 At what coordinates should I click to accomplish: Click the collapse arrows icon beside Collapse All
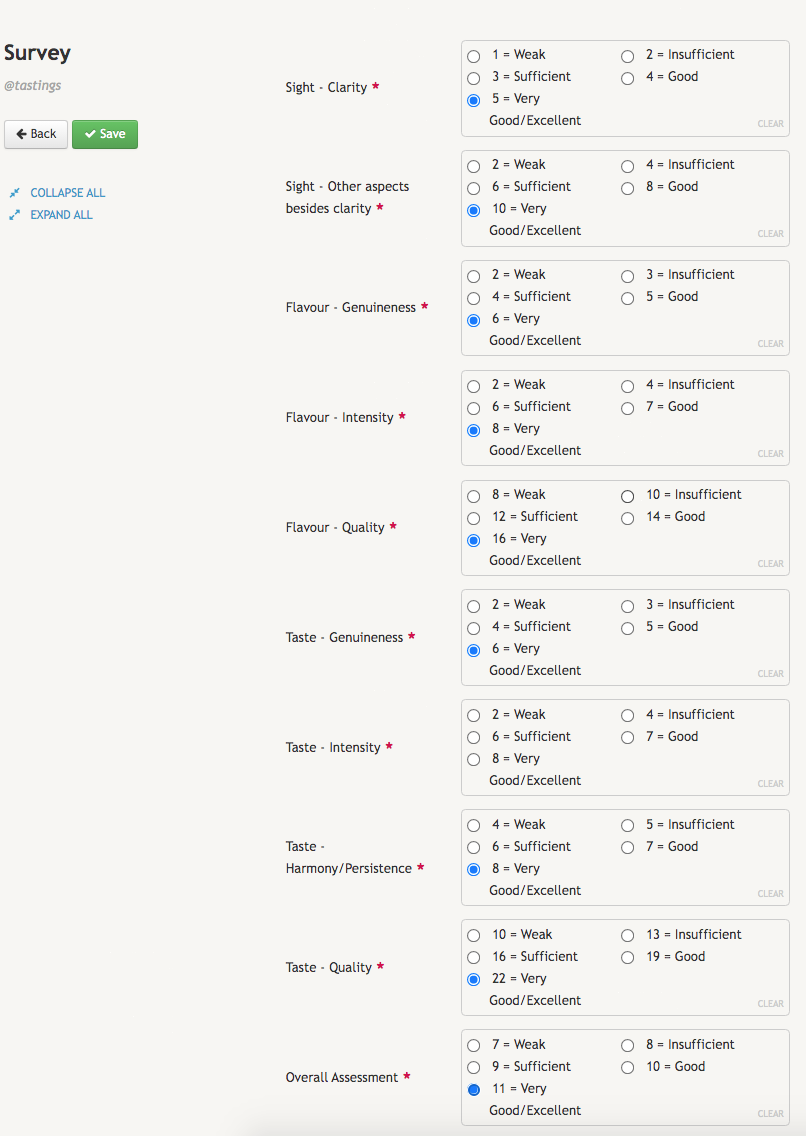coord(15,193)
